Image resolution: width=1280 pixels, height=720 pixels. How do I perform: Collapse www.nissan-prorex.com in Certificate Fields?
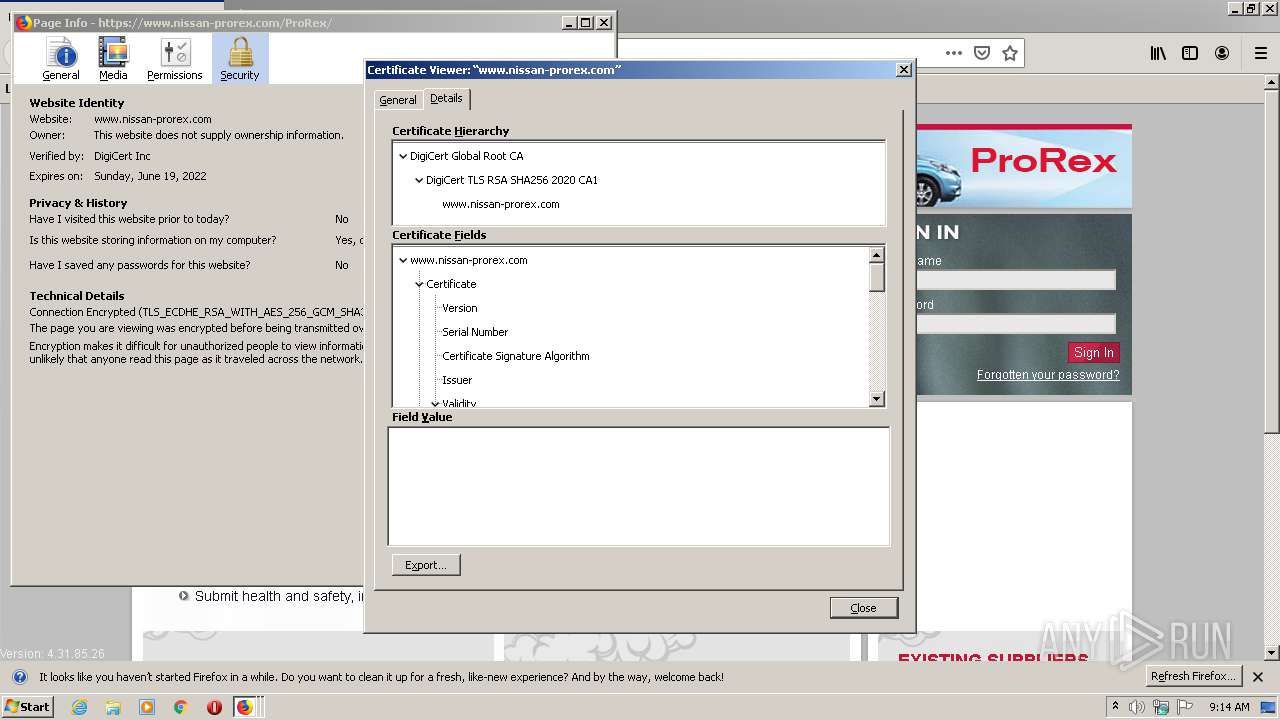tap(402, 260)
